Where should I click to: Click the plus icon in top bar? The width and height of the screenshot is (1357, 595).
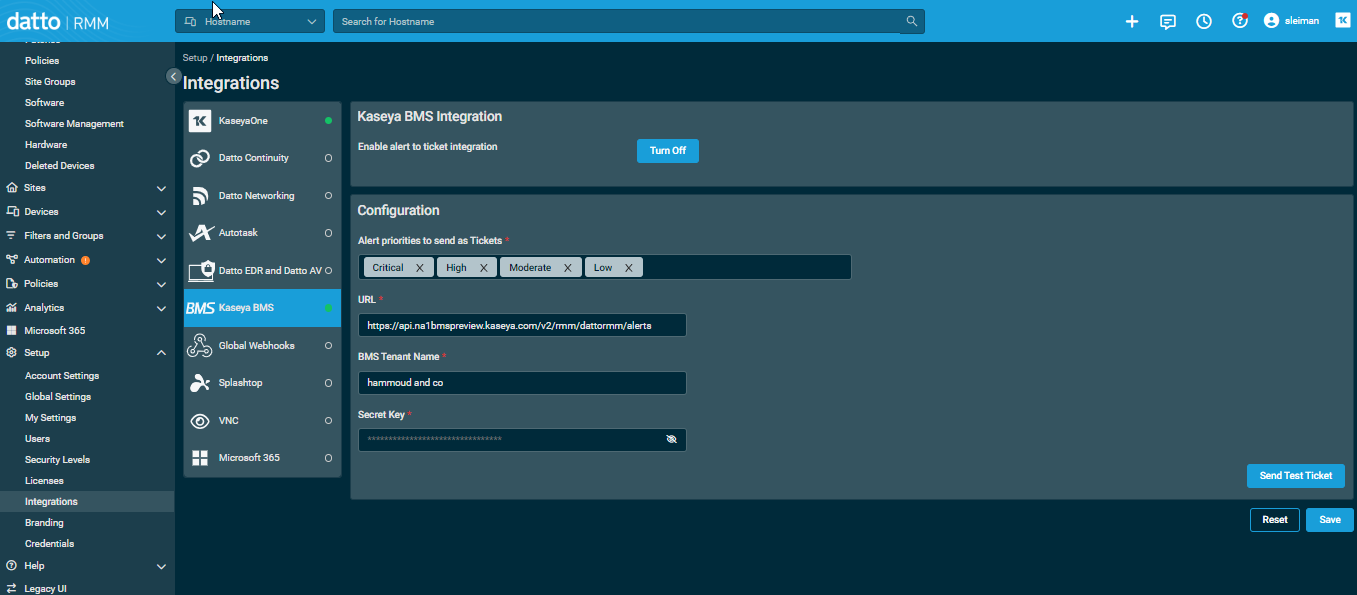point(1132,21)
